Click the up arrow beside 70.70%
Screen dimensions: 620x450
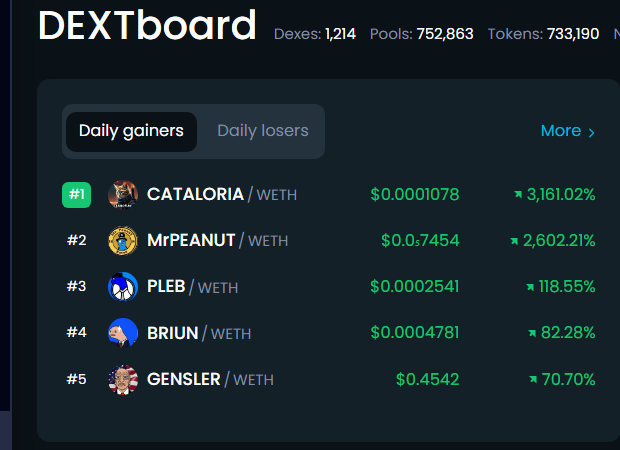pos(533,379)
